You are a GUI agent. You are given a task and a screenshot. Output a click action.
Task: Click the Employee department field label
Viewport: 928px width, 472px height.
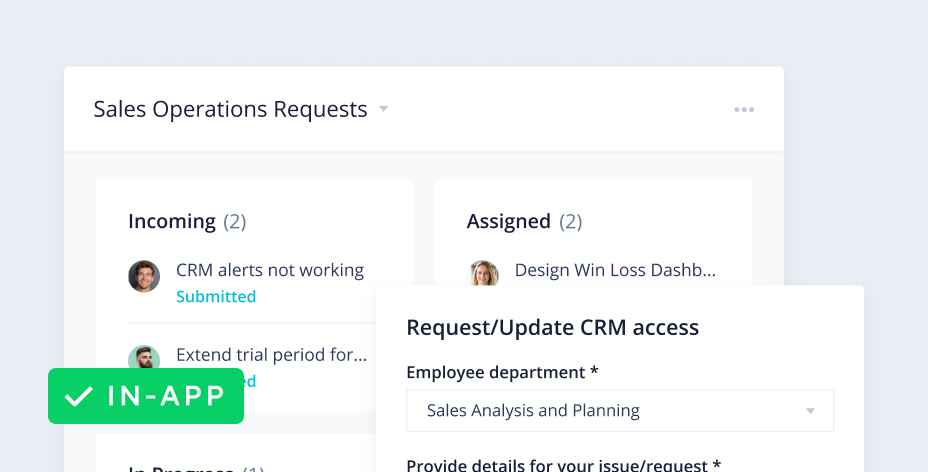point(502,372)
